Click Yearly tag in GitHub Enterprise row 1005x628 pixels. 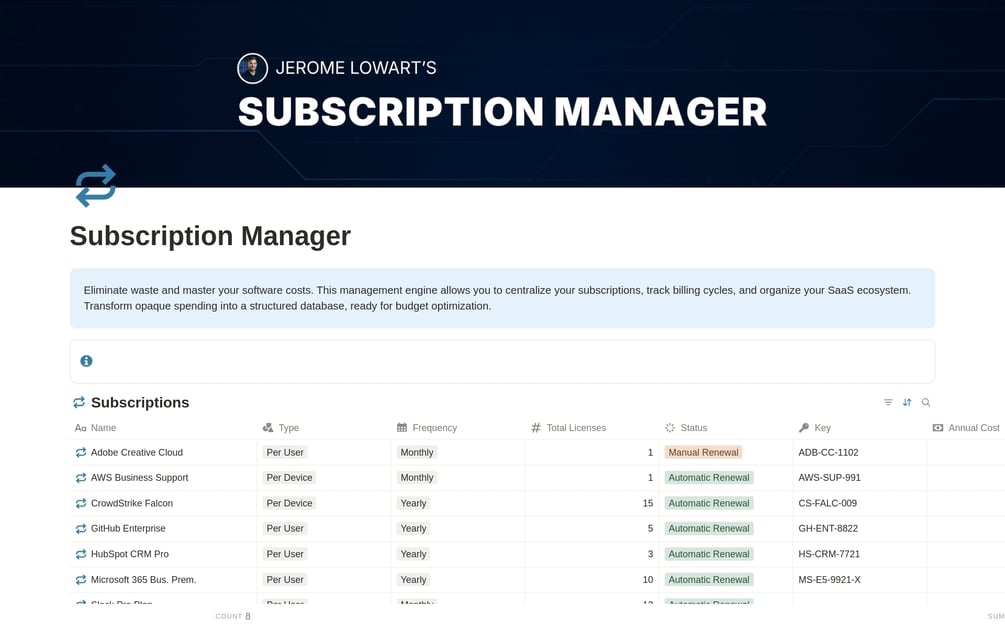pos(413,529)
